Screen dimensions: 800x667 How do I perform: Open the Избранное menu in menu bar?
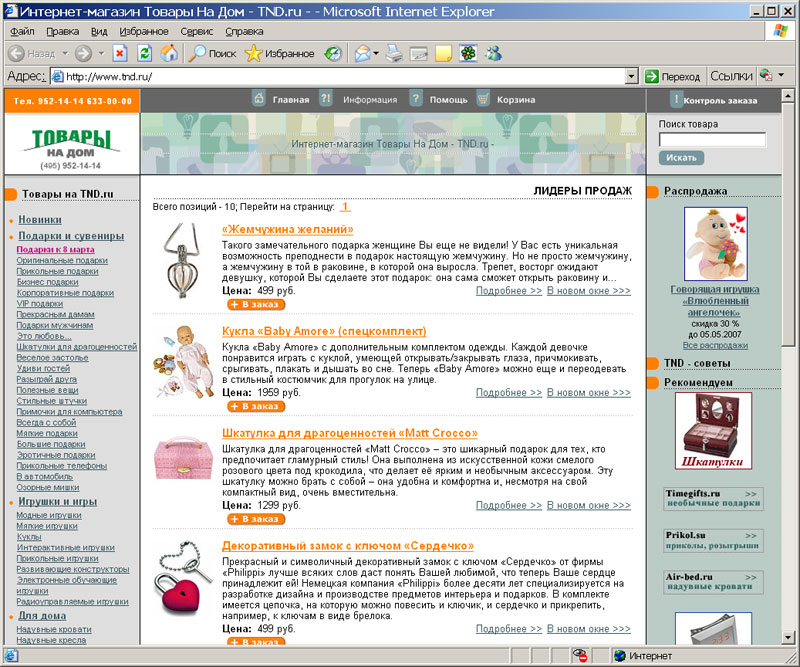pos(144,31)
